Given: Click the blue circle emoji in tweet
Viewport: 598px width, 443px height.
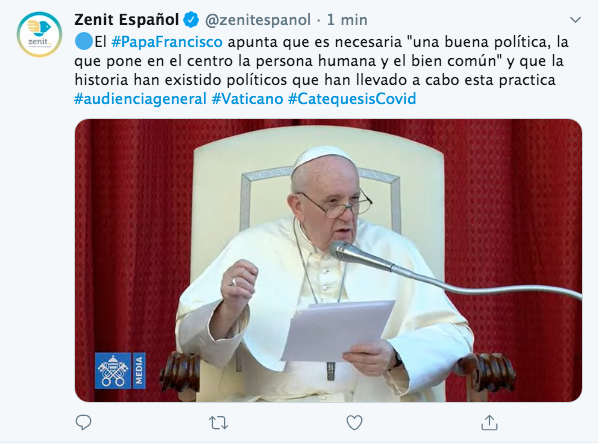Looking at the screenshot, I should 84,42.
